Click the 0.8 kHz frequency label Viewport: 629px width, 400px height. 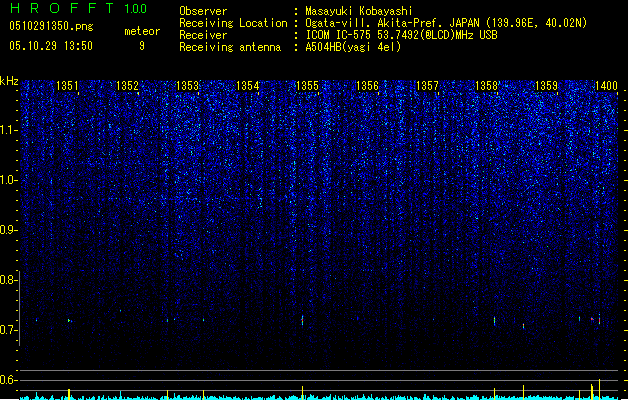8,280
